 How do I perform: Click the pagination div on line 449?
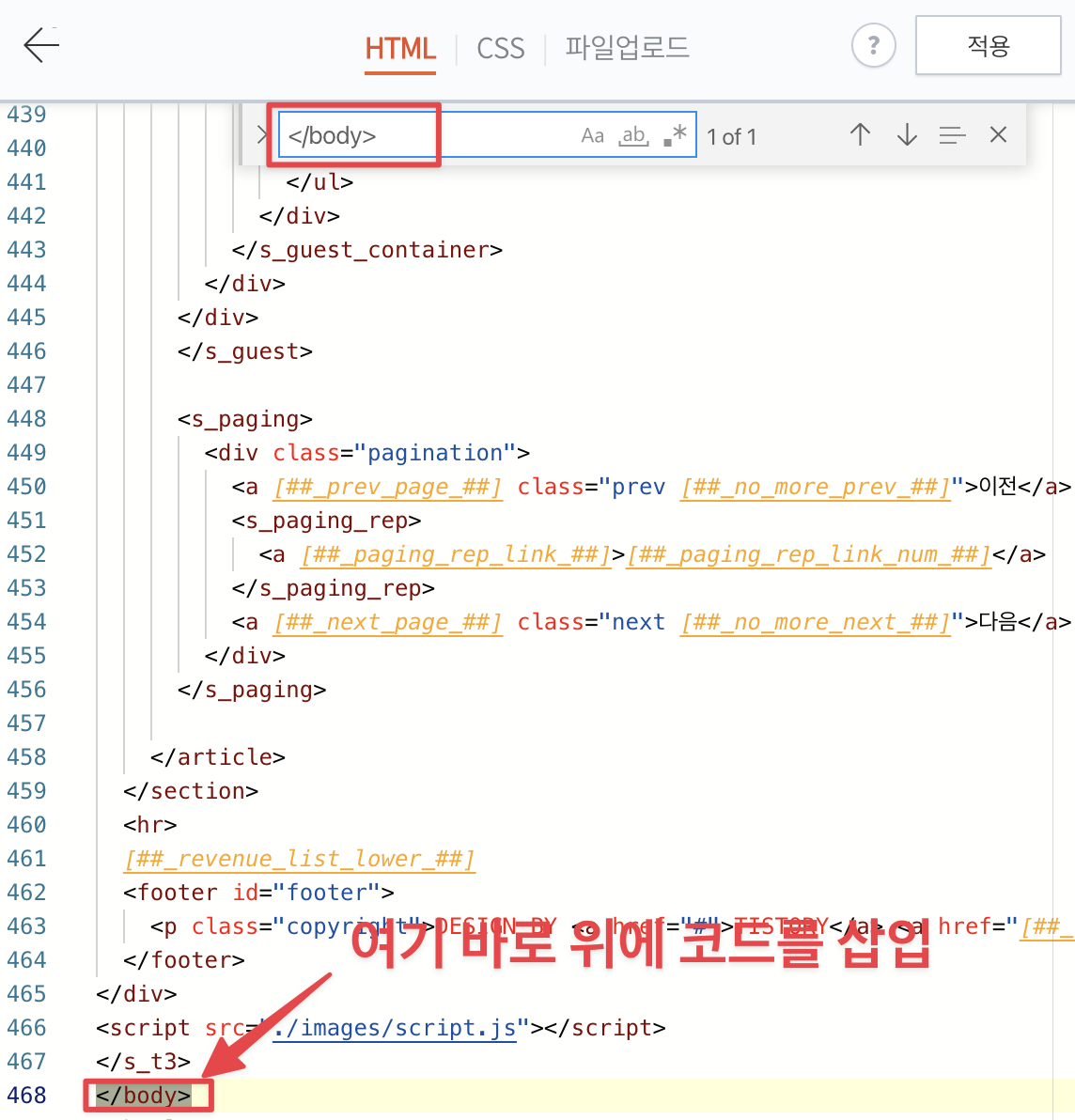pyautogui.click(x=367, y=453)
